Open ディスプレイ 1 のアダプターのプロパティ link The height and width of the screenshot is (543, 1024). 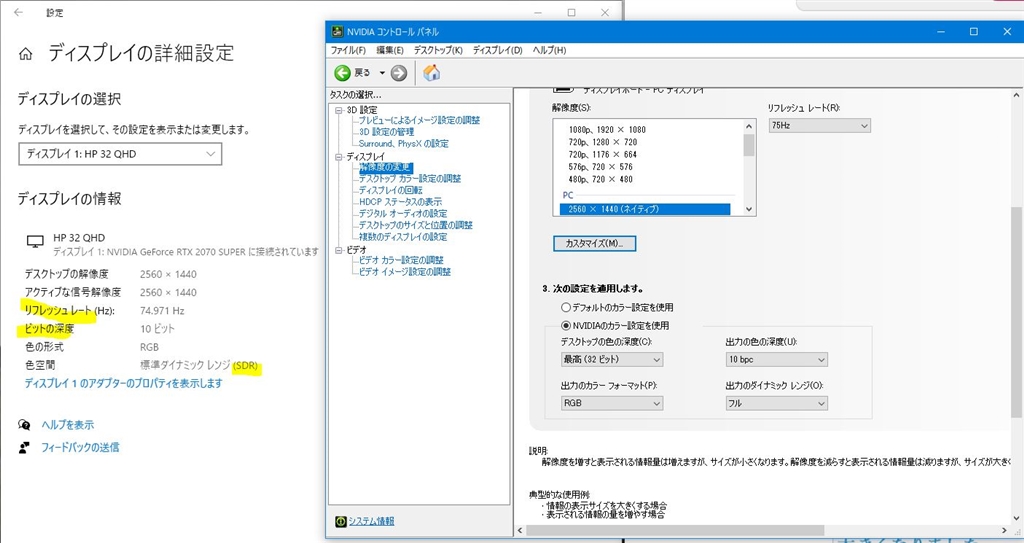point(123,384)
